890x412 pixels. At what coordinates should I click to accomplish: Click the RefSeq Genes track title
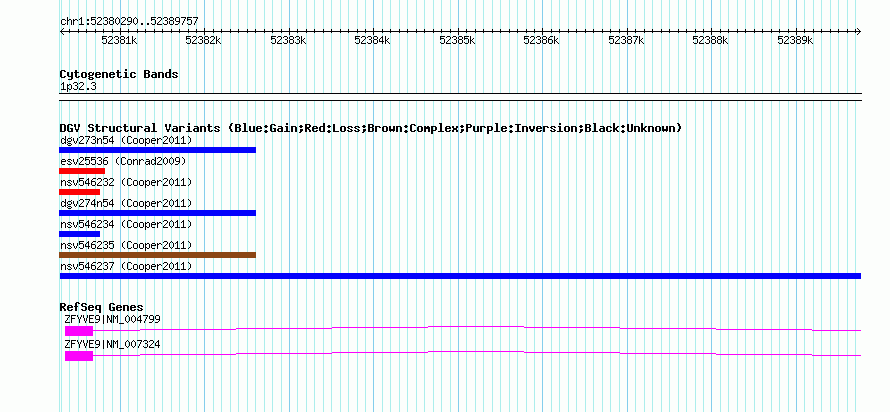(x=102, y=308)
